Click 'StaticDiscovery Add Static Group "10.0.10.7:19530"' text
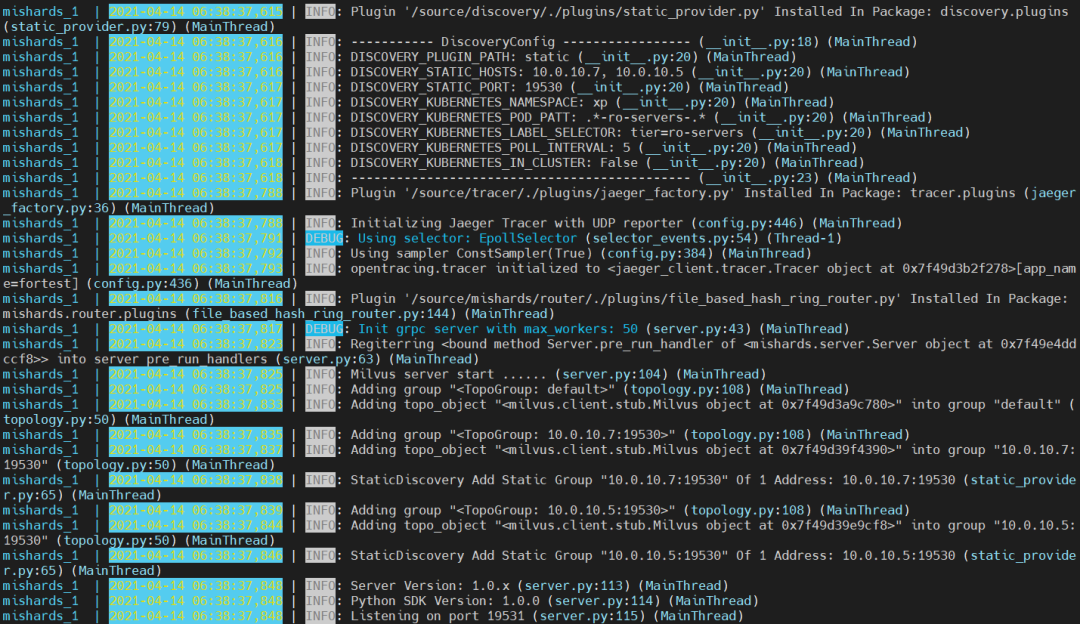Image resolution: width=1080 pixels, height=624 pixels. tap(539, 481)
